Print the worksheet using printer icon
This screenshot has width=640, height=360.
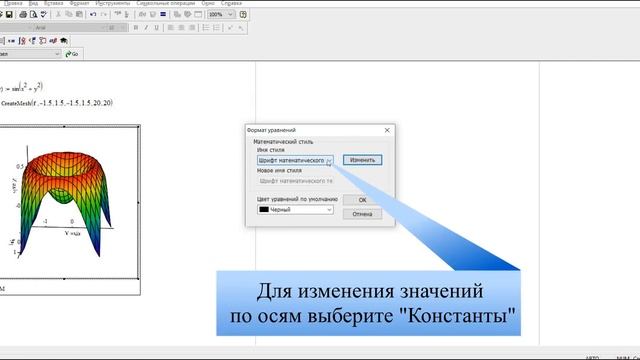[23, 15]
